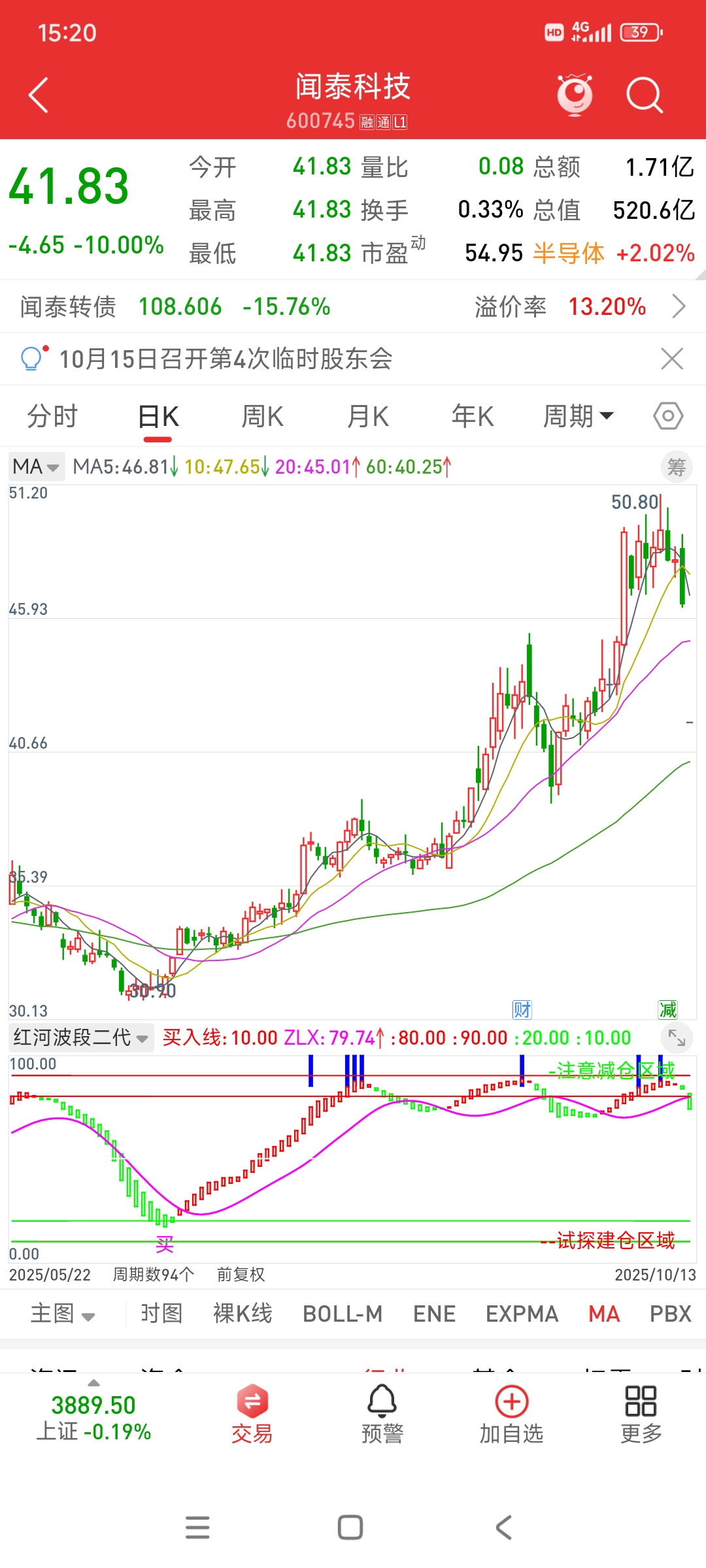Open the 预警 alert bell
The width and height of the screenshot is (706, 1568).
[382, 1414]
